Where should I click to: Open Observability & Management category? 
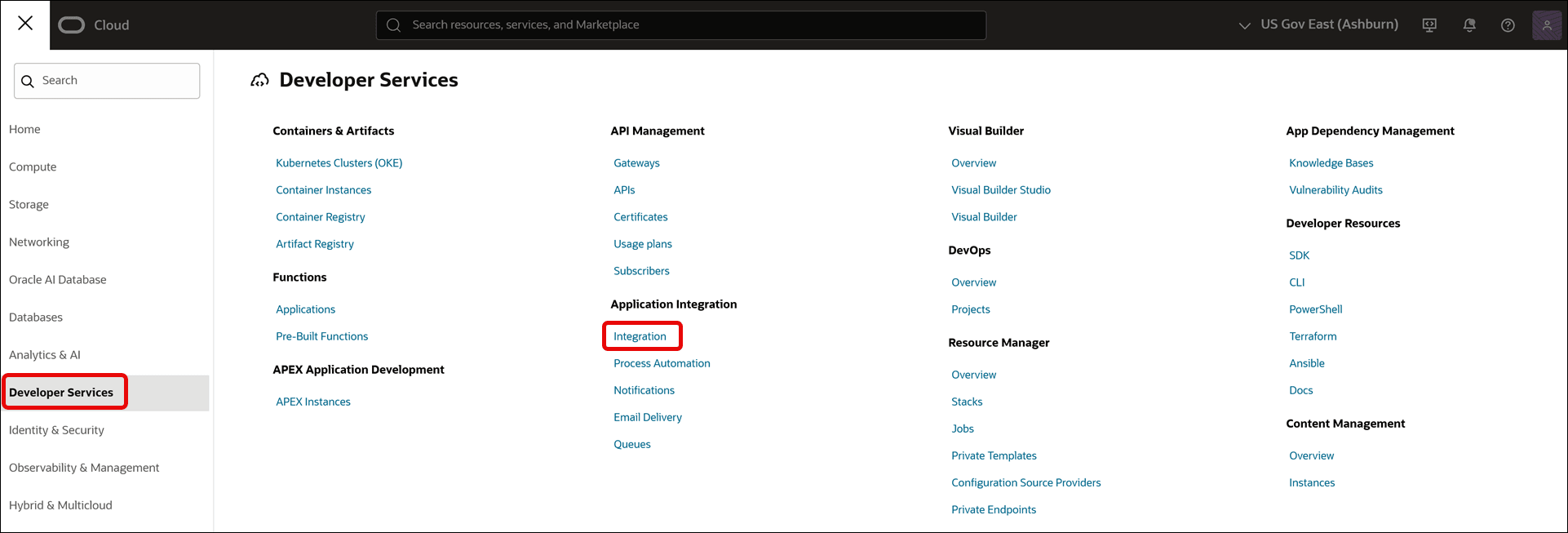tap(84, 468)
